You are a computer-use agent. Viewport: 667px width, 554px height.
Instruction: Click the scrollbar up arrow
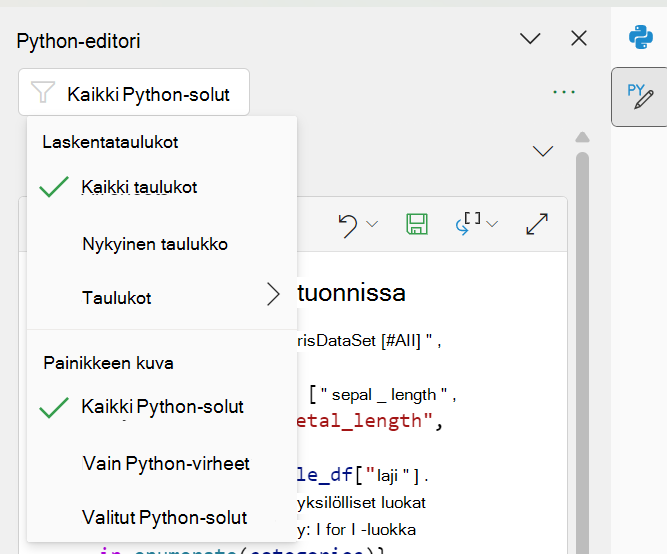tap(582, 137)
